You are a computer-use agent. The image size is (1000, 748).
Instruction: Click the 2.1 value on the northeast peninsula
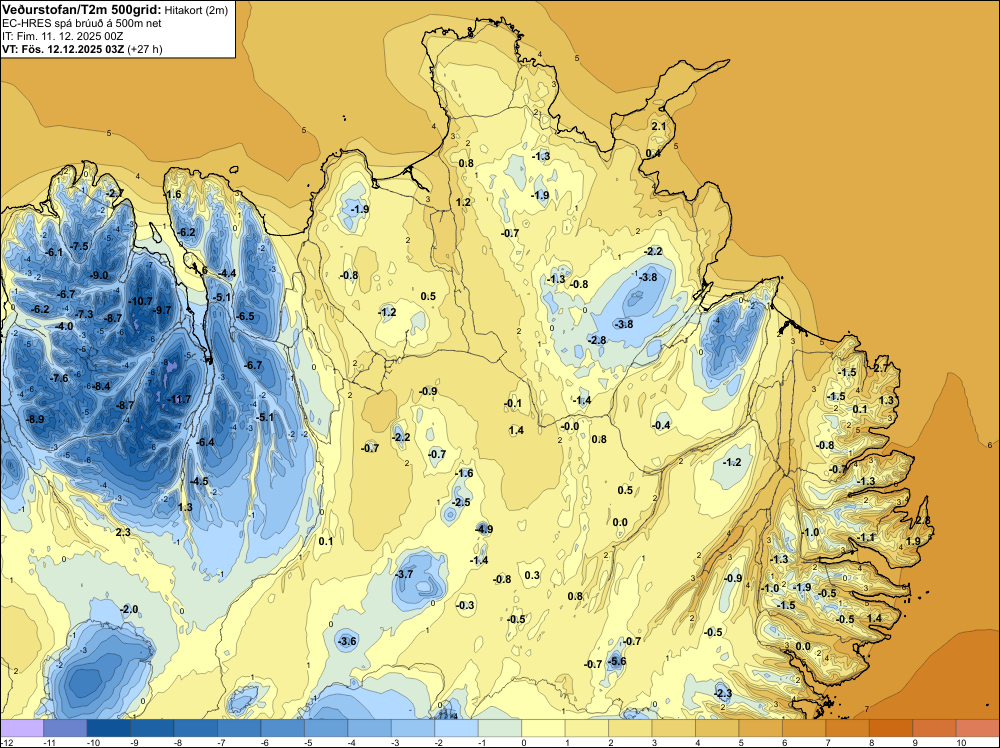[658, 126]
